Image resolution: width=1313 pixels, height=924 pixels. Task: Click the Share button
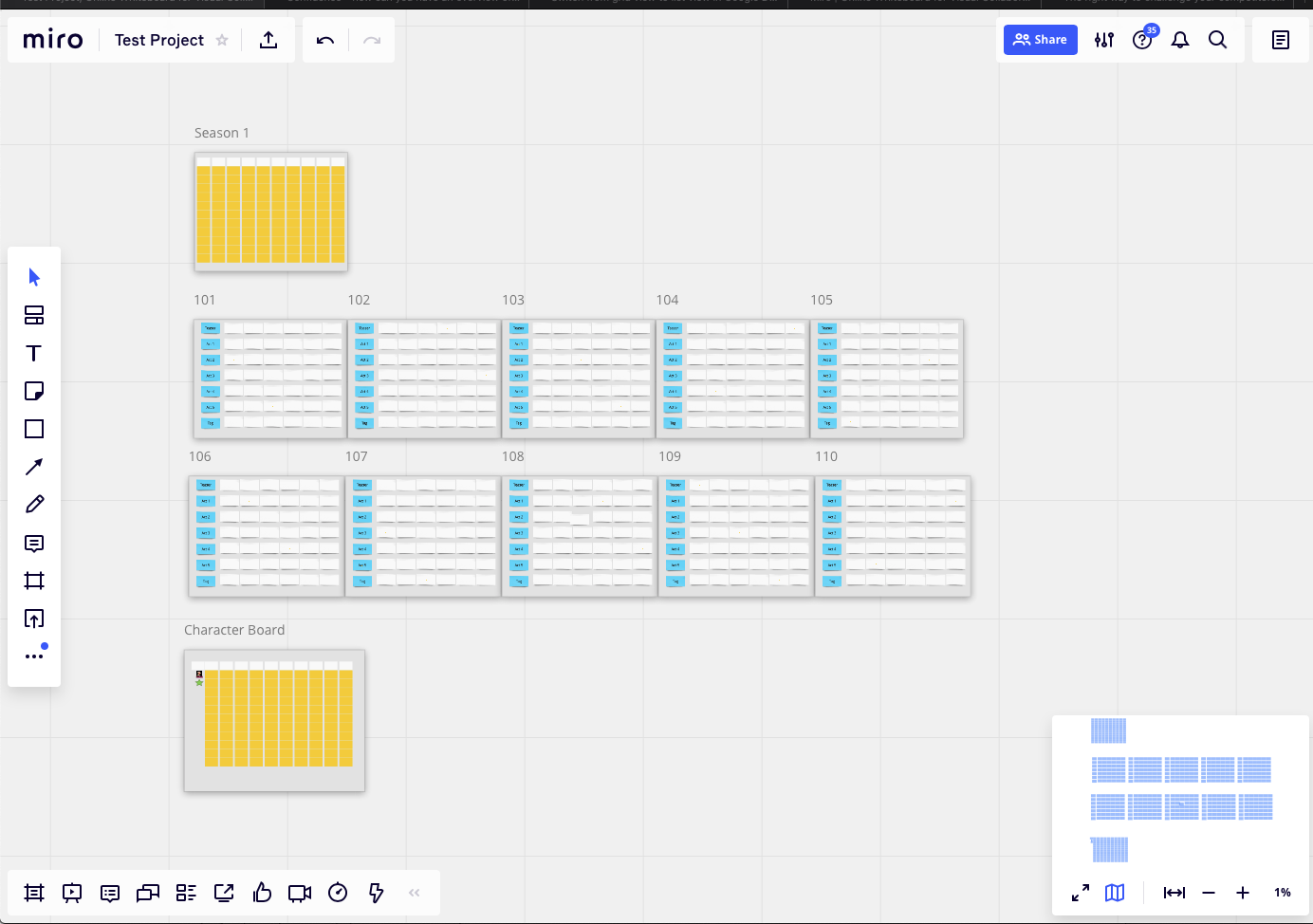tap(1040, 40)
